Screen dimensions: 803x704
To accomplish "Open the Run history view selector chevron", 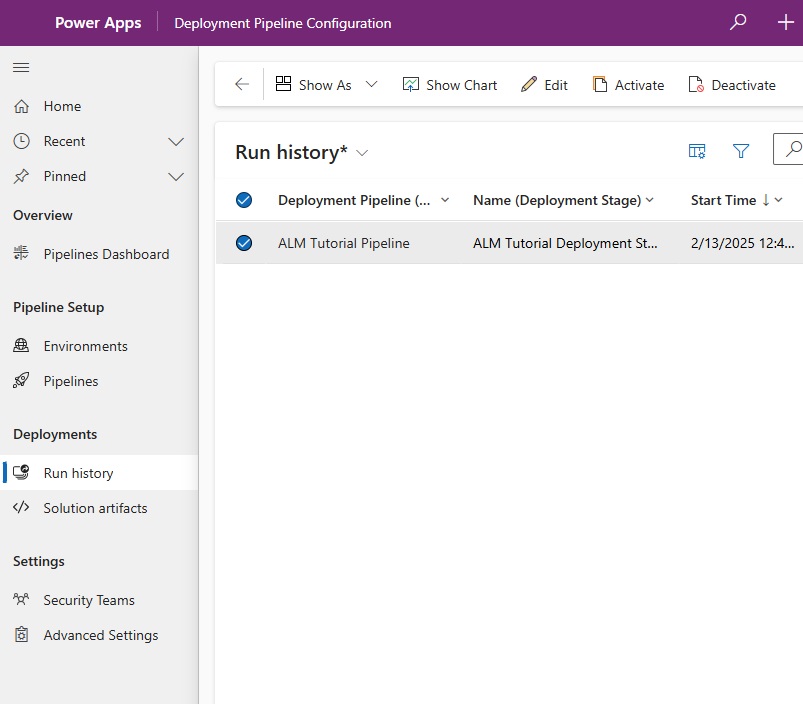I will click(x=362, y=153).
